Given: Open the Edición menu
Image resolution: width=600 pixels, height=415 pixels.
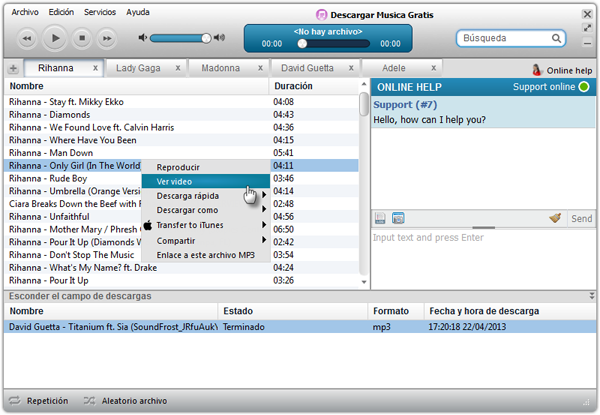Looking at the screenshot, I should tap(61, 12).
